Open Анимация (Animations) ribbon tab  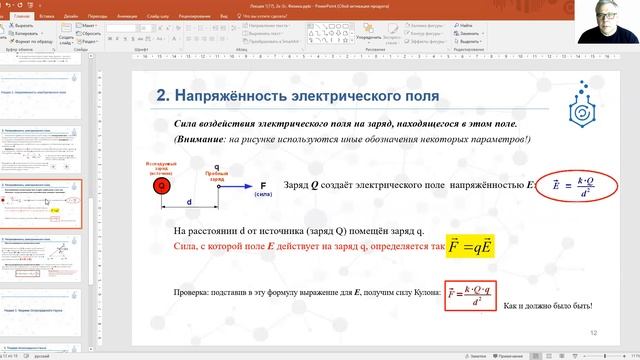[x=127, y=16]
